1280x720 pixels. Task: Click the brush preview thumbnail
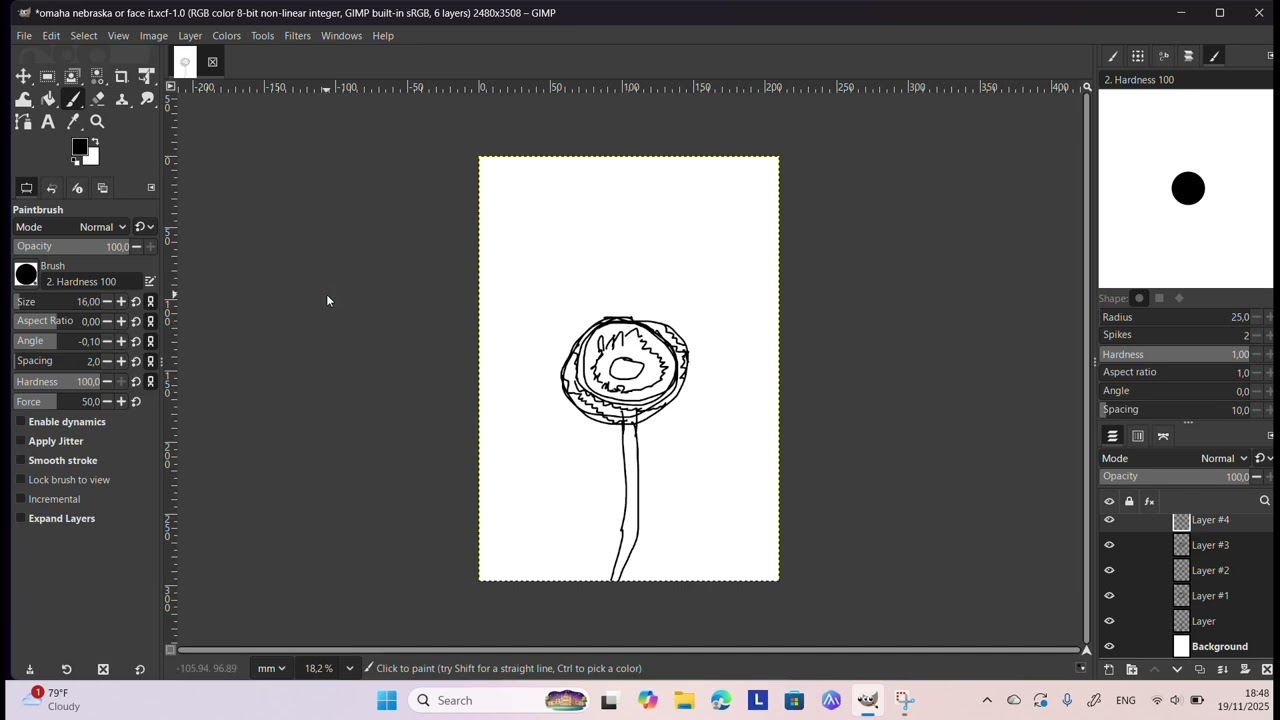(26, 274)
